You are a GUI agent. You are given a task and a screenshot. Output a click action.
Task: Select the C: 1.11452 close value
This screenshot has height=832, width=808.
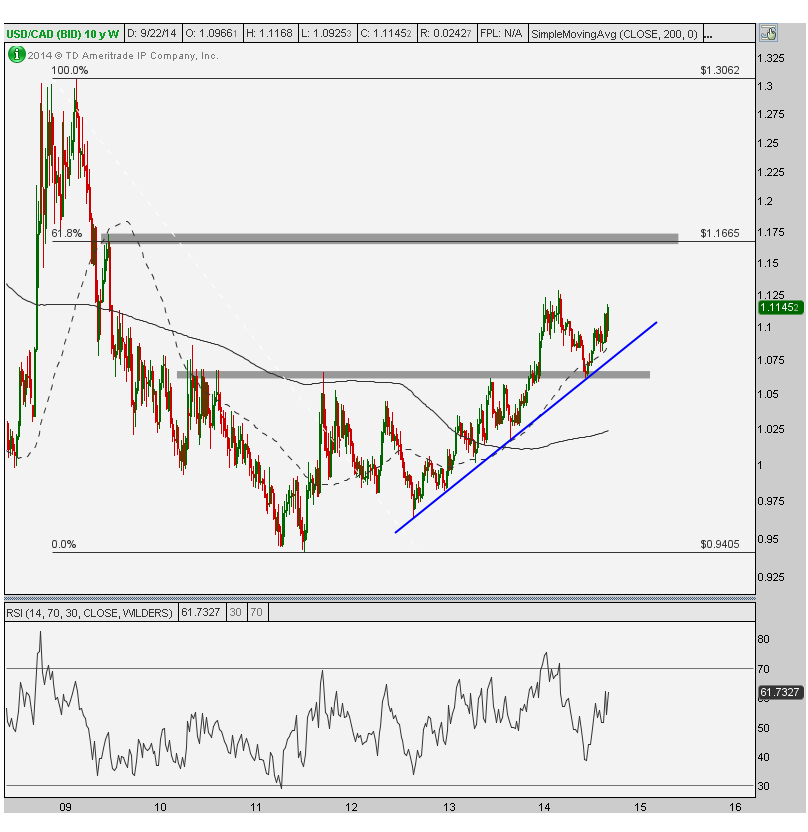[386, 33]
